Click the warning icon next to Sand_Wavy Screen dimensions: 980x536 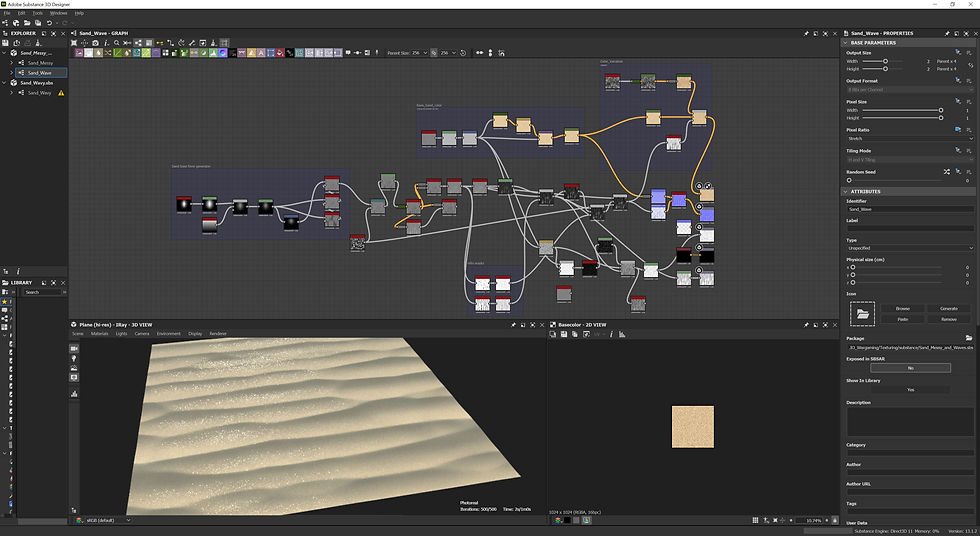coord(61,93)
